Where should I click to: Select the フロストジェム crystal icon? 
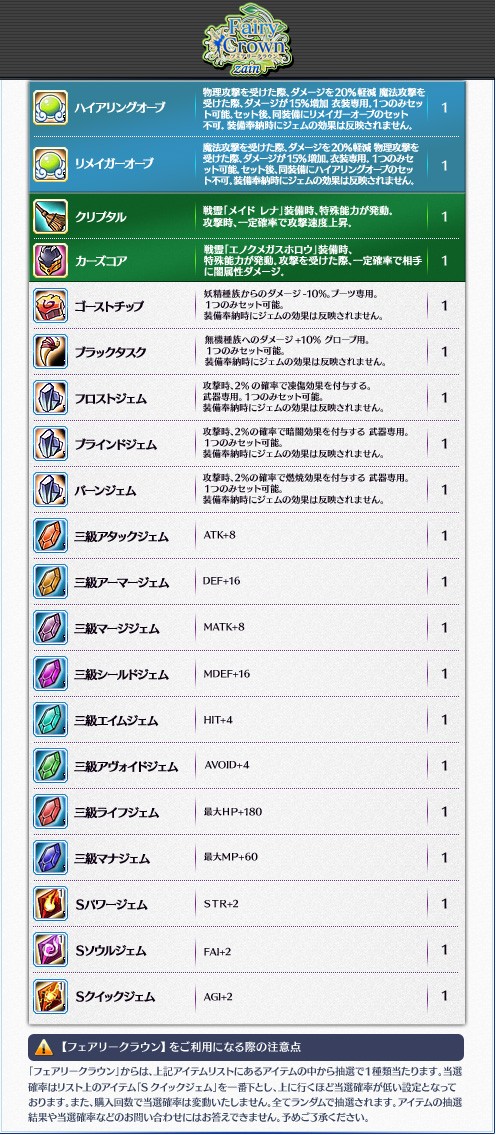(x=51, y=397)
